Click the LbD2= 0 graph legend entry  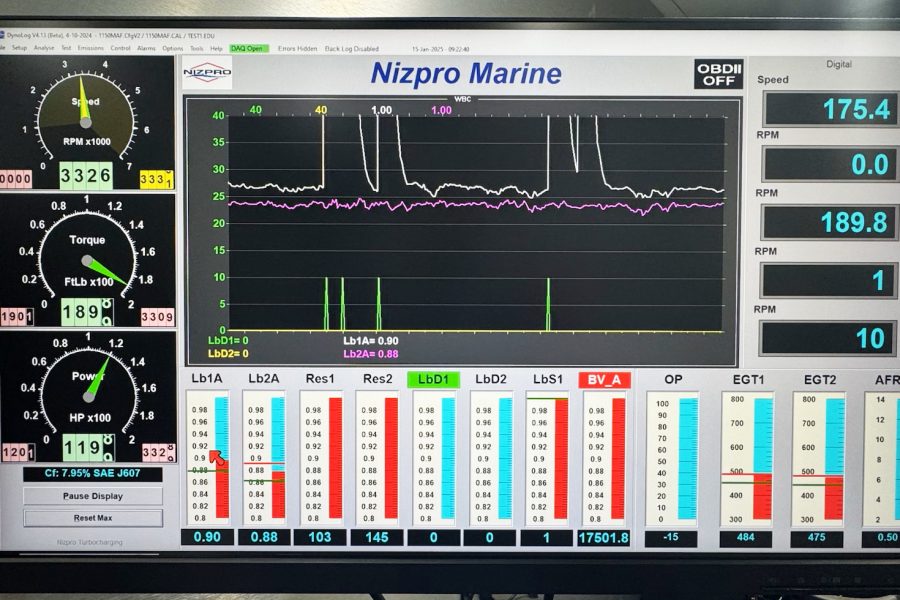[x=228, y=354]
